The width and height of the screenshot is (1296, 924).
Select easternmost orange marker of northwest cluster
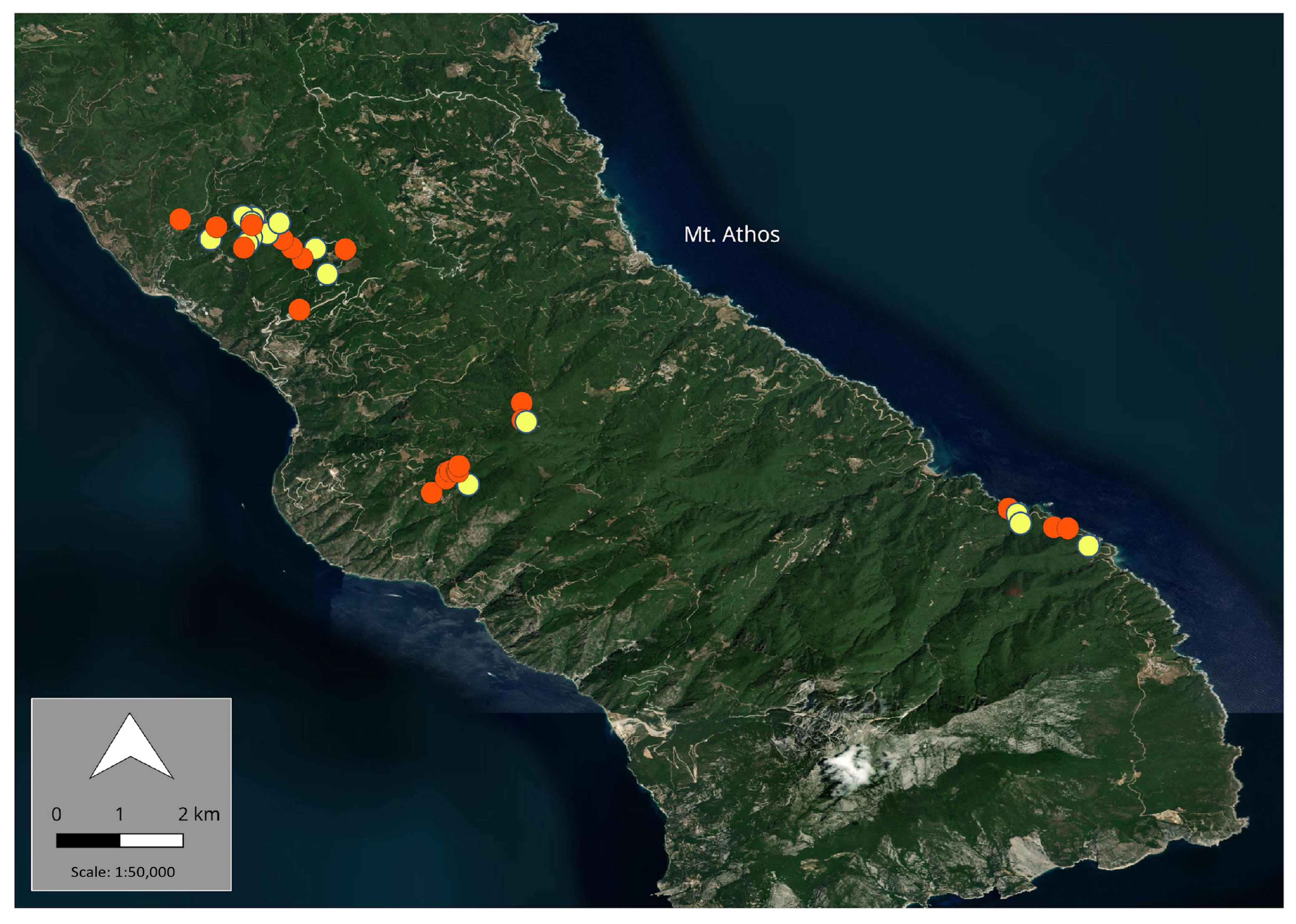coord(345,249)
